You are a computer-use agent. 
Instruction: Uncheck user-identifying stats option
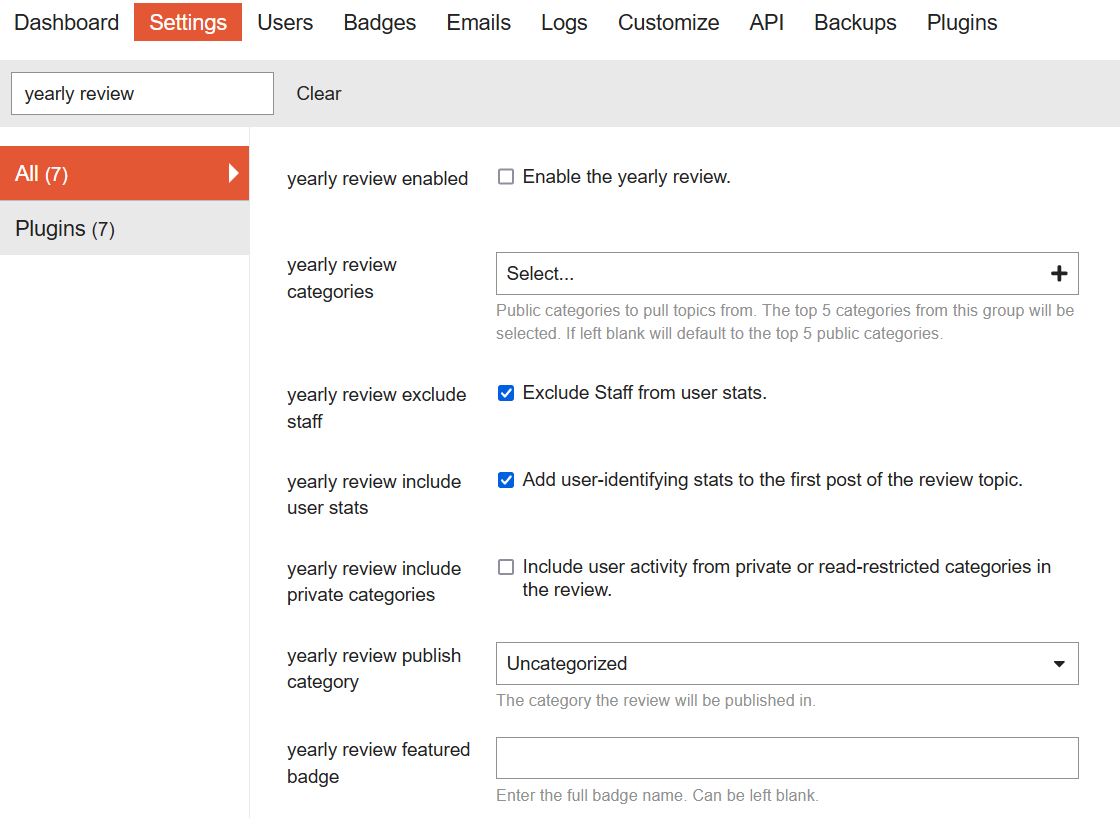tap(506, 478)
